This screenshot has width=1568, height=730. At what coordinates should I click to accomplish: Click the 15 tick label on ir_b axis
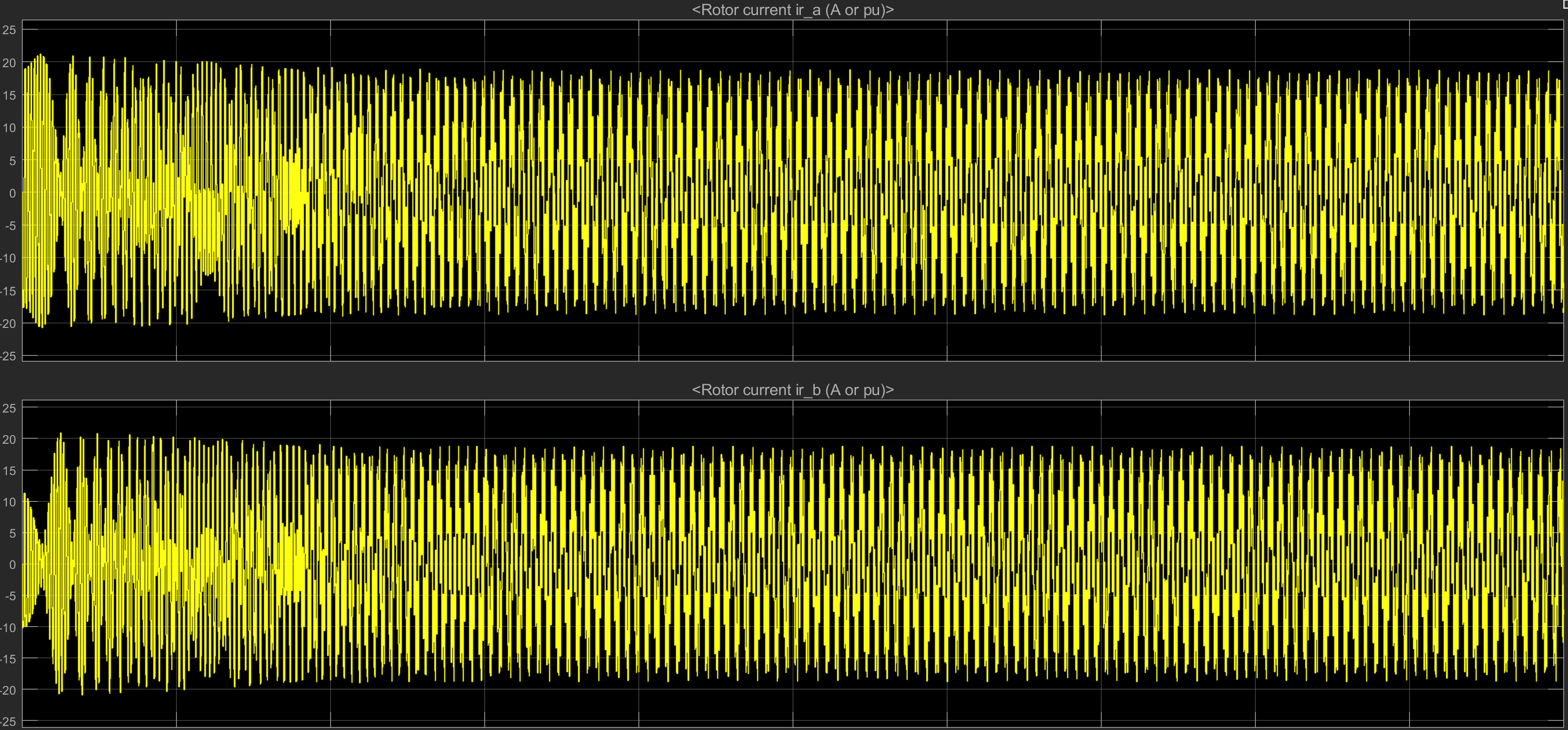click(9, 470)
